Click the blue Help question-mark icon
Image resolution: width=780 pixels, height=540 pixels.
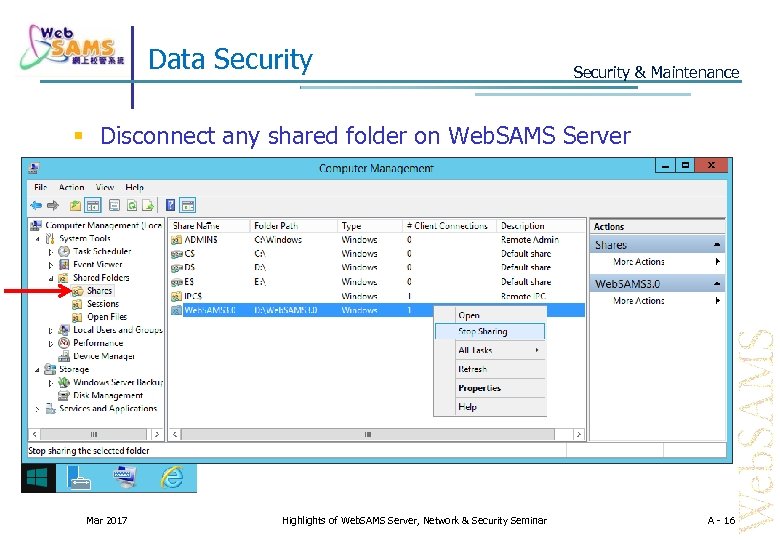click(x=171, y=205)
